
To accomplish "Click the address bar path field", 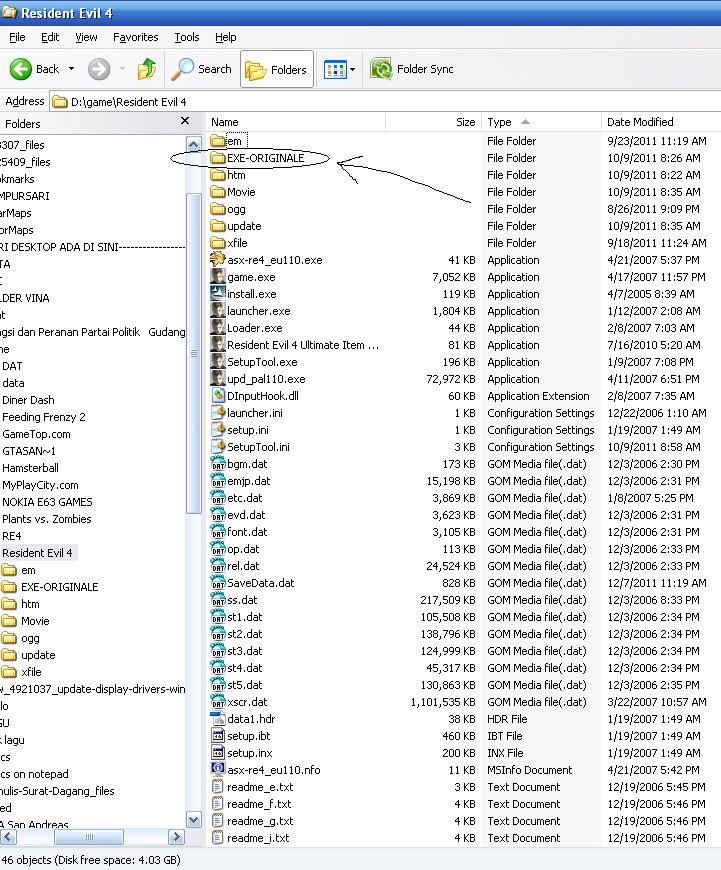I will point(385,102).
